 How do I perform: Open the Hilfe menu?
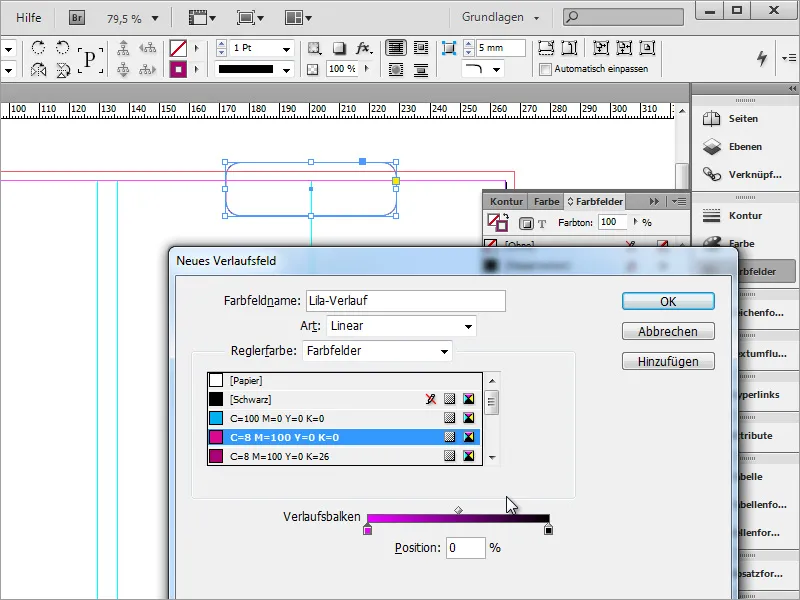[29, 18]
